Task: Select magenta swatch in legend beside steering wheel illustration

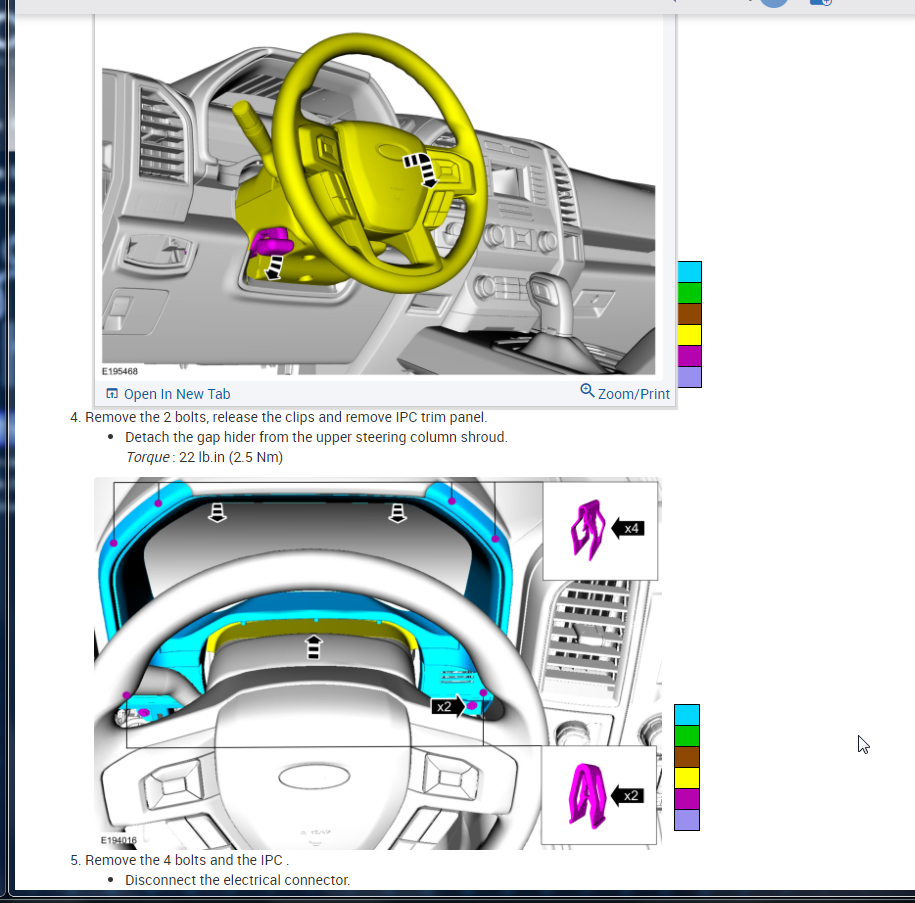Action: (x=689, y=356)
